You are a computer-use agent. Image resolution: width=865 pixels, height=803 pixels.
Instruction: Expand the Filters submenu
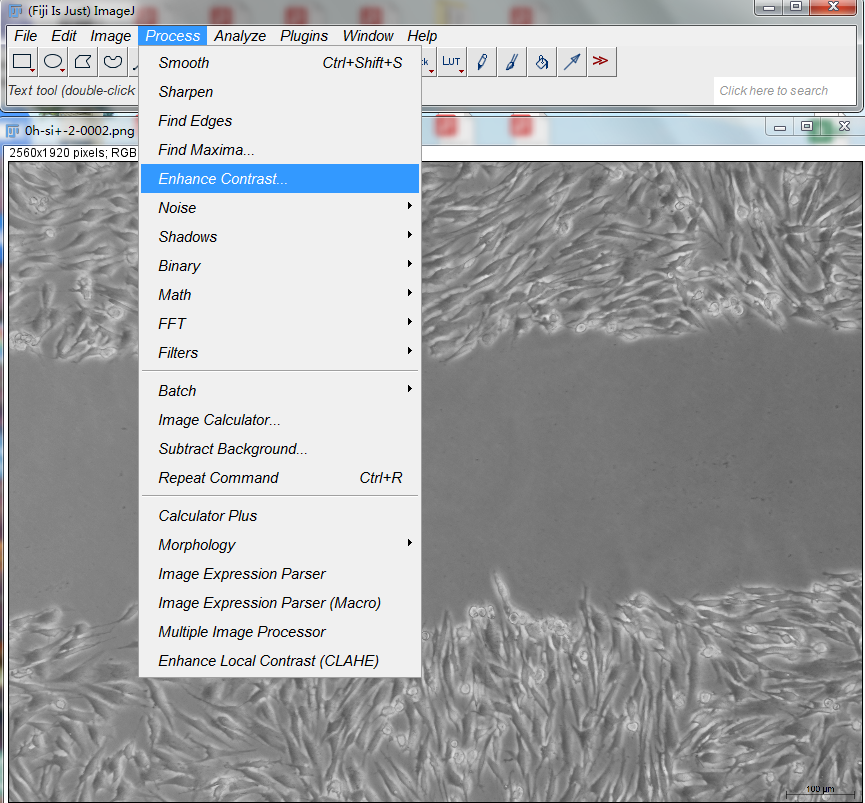280,353
